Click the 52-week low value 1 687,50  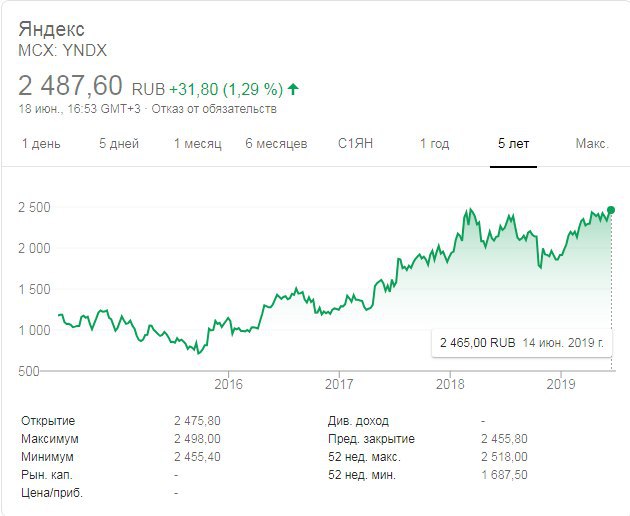(504, 475)
